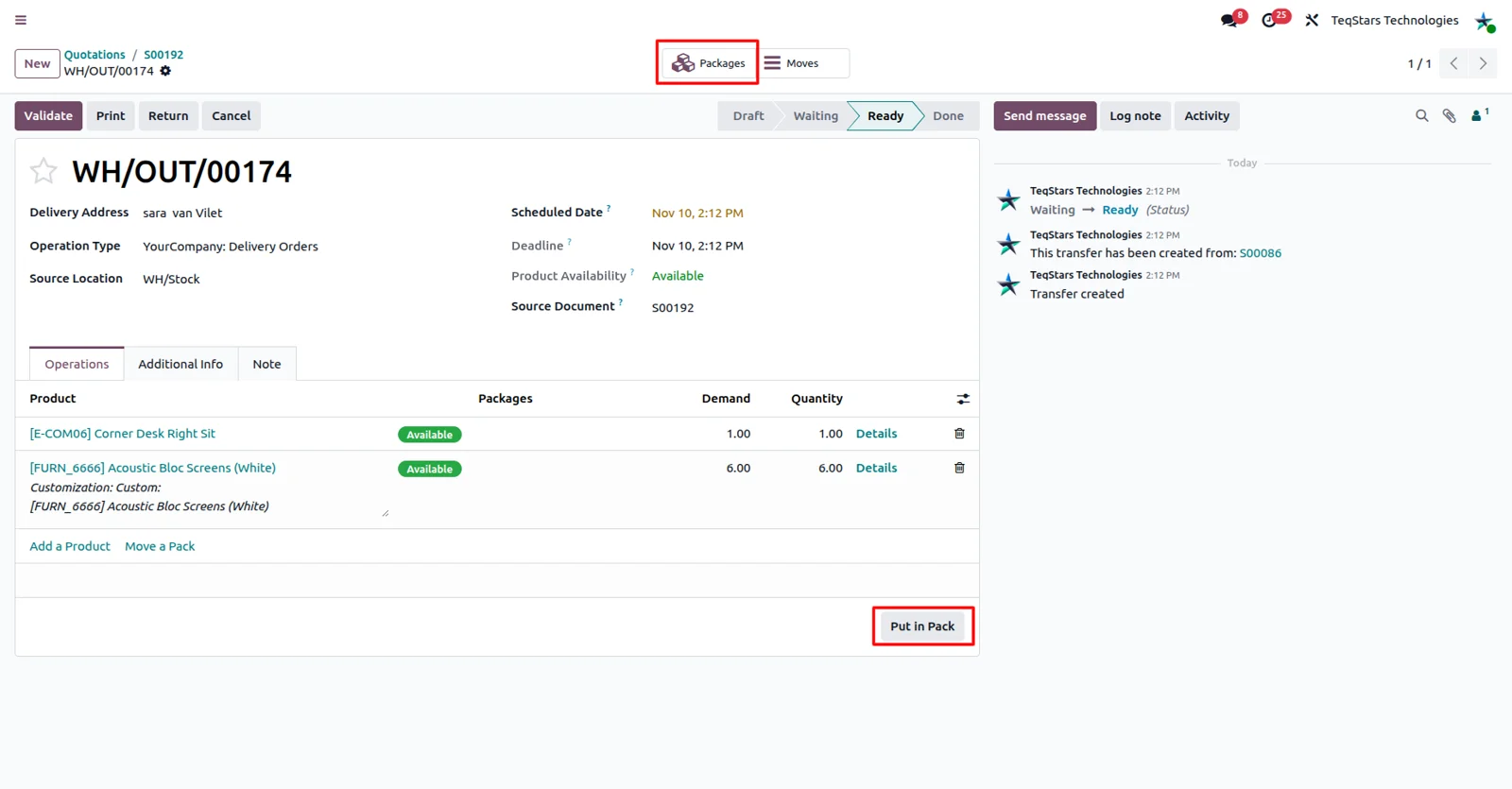Open S00086 link in chatter
Screen dimensions: 1512x789
tap(1261, 253)
